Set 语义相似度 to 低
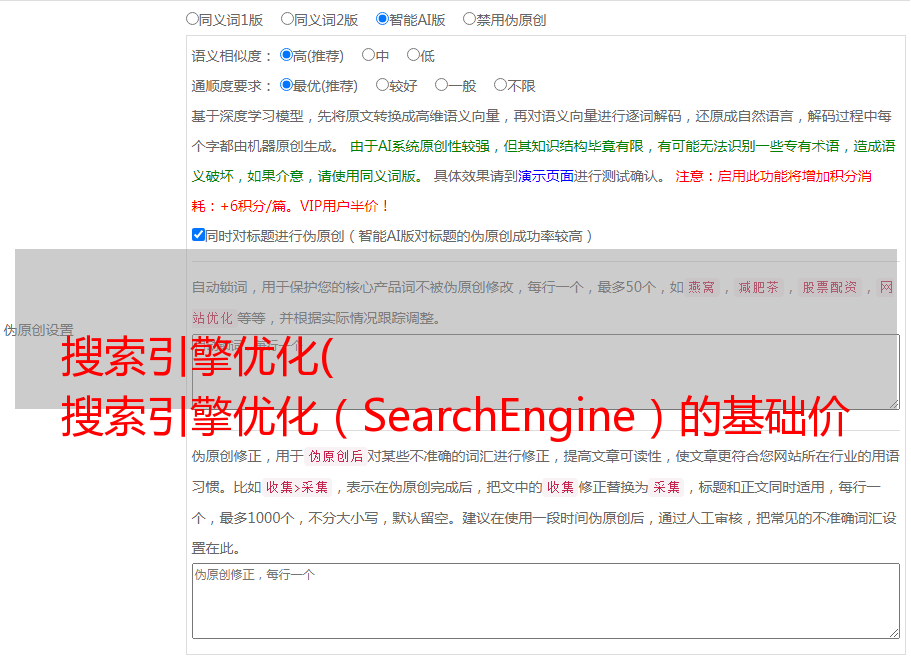The image size is (911, 658). 414,56
